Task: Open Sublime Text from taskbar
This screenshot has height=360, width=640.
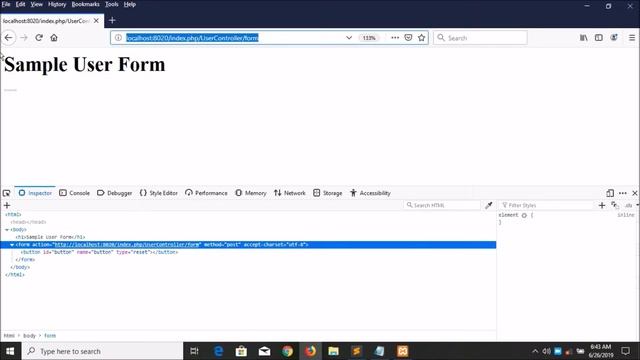Action: pyautogui.click(x=356, y=351)
